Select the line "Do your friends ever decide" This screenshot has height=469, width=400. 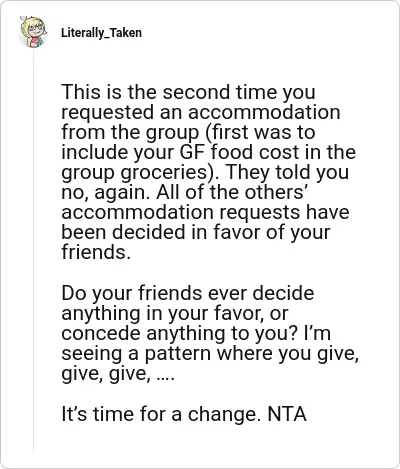[188, 293]
